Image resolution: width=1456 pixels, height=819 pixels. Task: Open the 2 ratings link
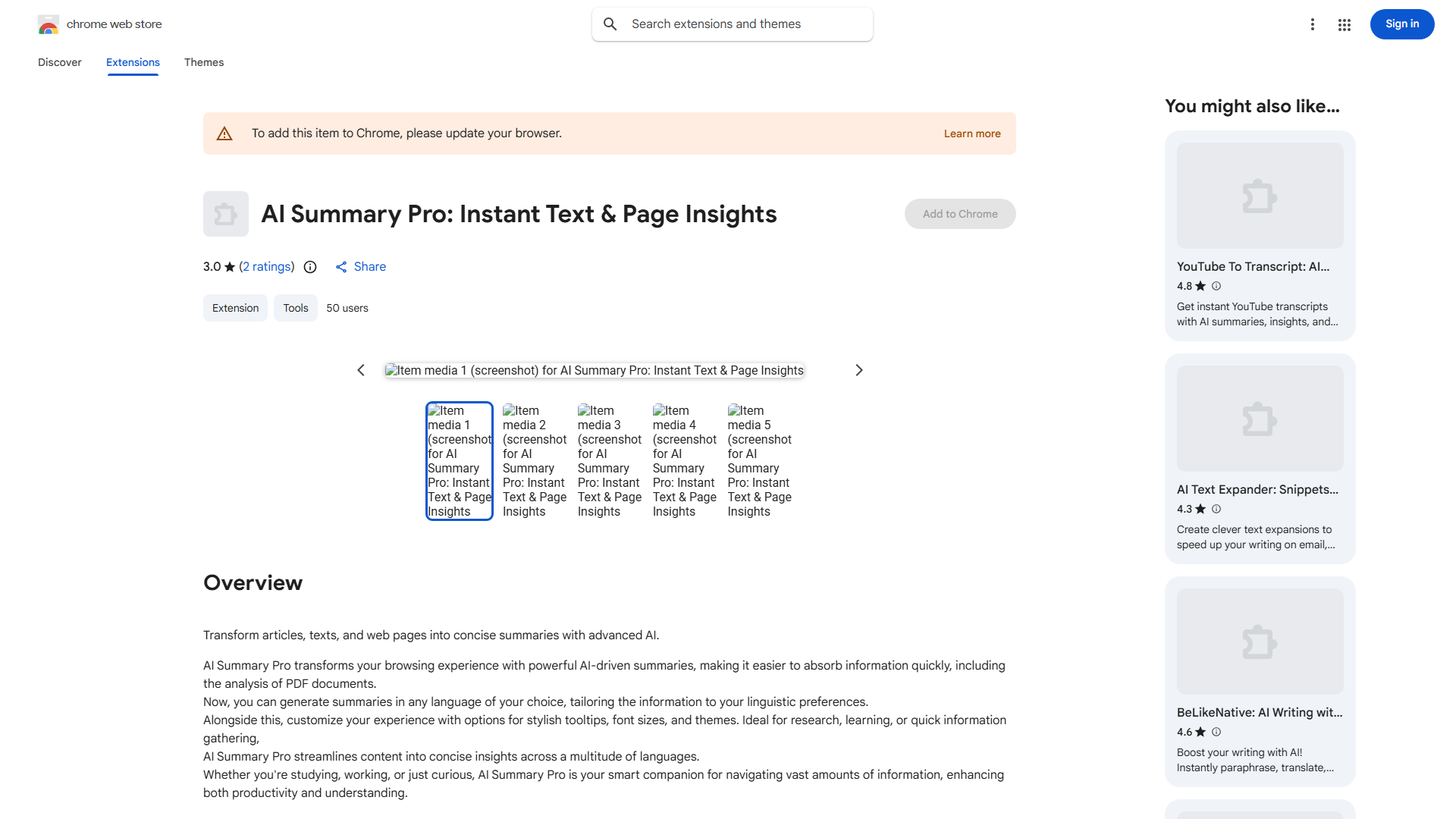coord(266,267)
